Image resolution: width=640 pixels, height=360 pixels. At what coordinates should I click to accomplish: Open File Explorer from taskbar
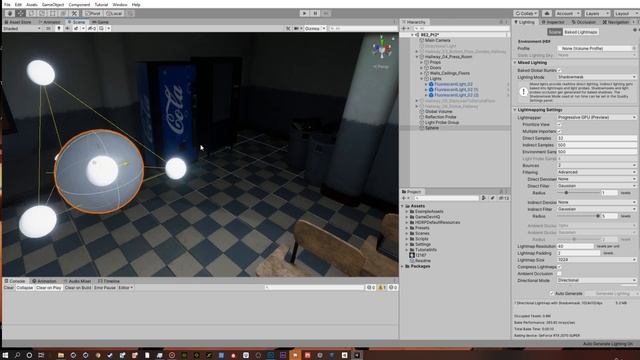61,355
